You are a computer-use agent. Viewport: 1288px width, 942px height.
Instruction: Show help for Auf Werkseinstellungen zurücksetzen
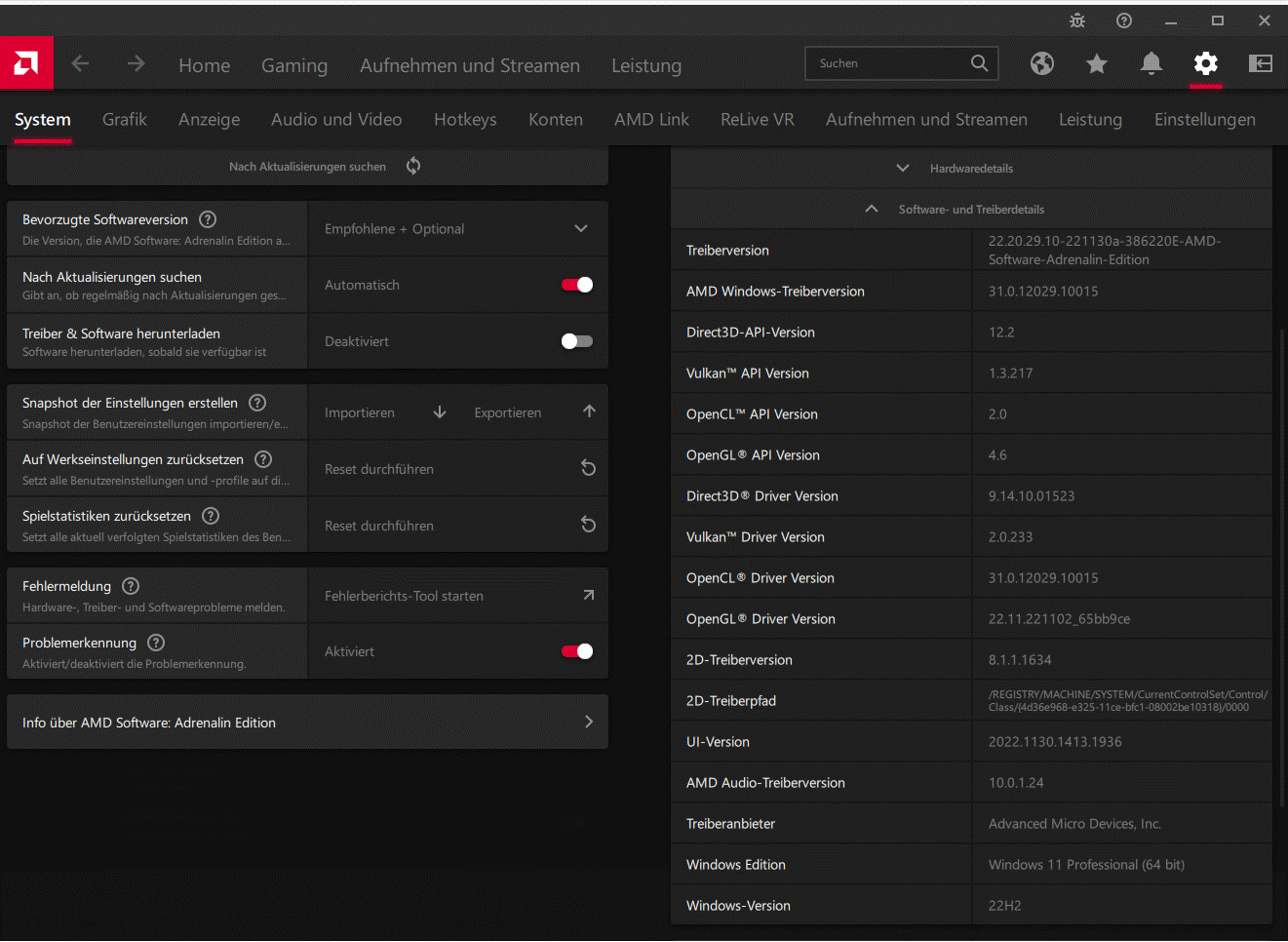[x=263, y=459]
